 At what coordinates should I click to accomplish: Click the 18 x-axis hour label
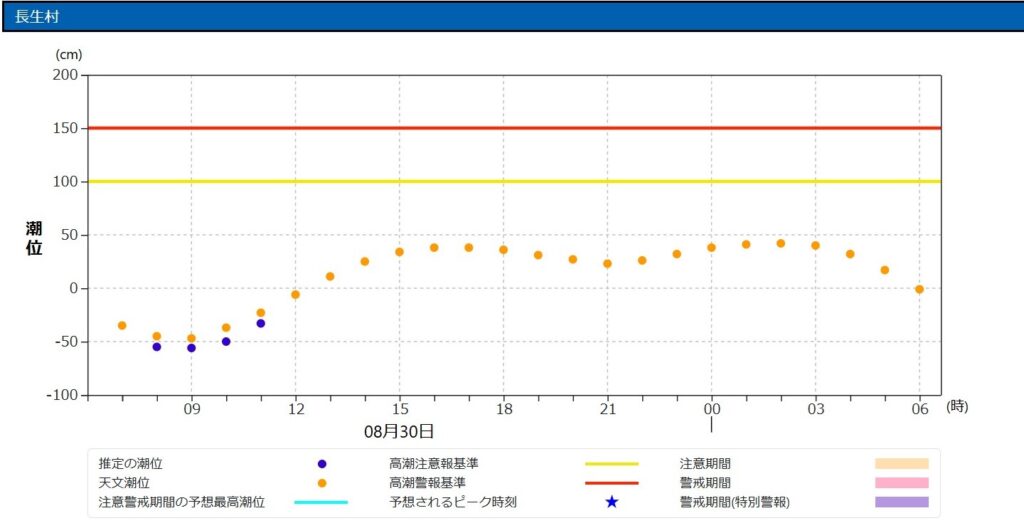tap(504, 410)
